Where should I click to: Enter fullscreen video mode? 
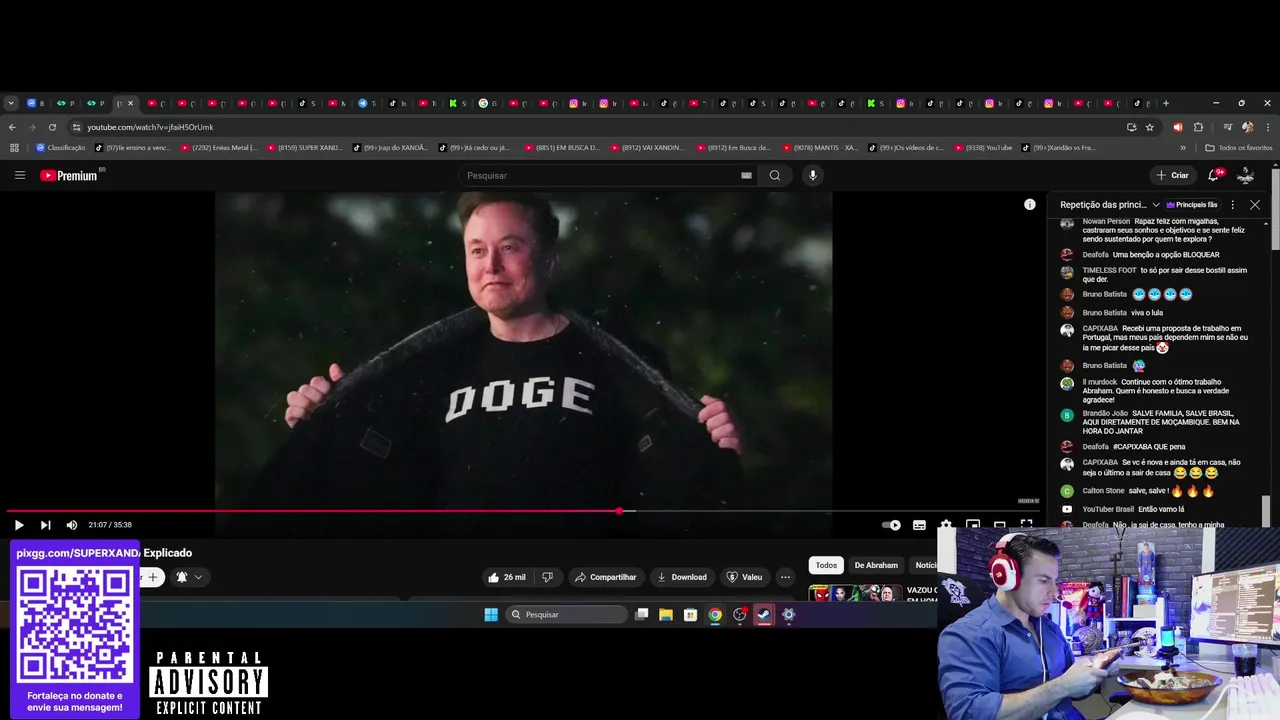(1026, 524)
